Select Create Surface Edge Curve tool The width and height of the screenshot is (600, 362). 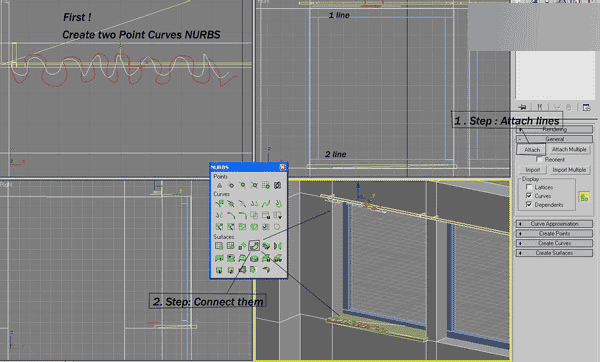[277, 227]
